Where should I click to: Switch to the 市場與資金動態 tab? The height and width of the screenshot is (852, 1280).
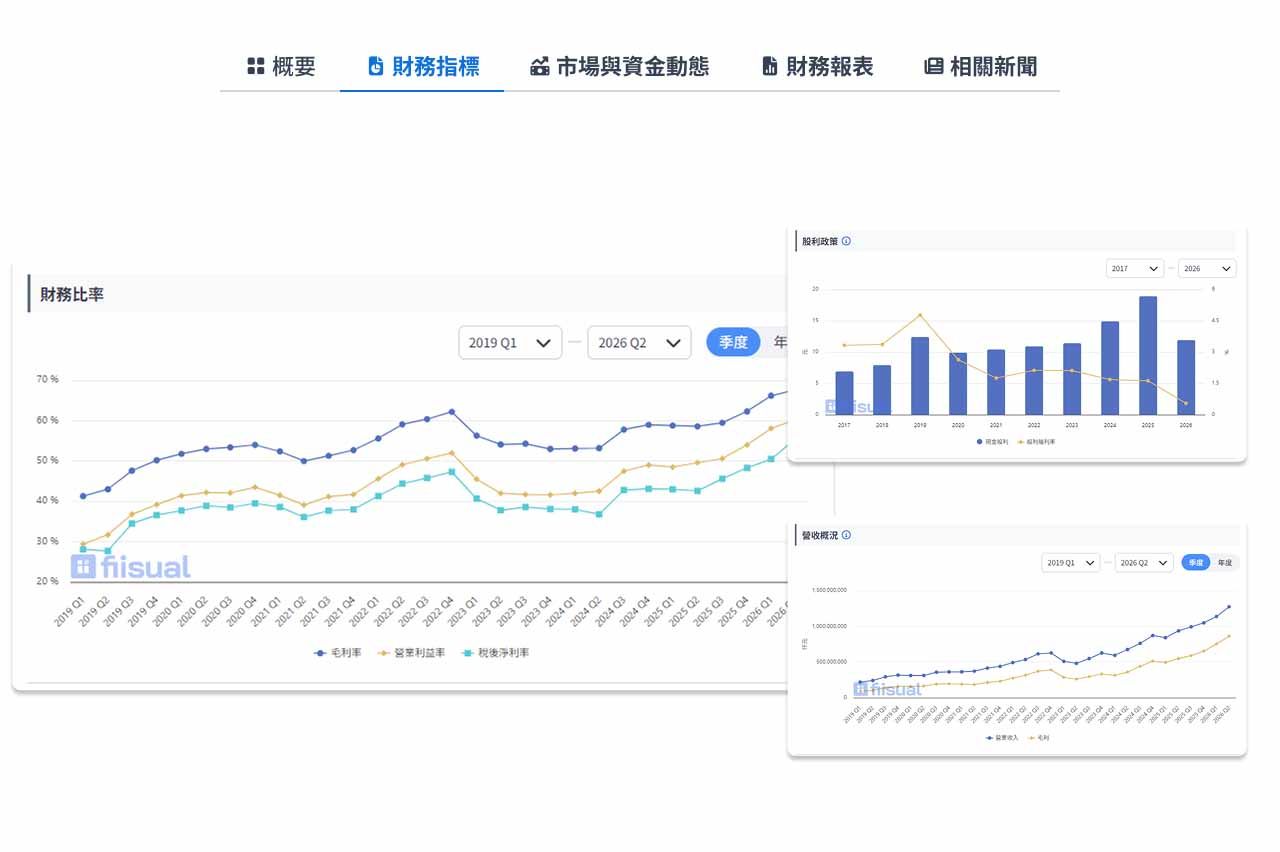(619, 66)
